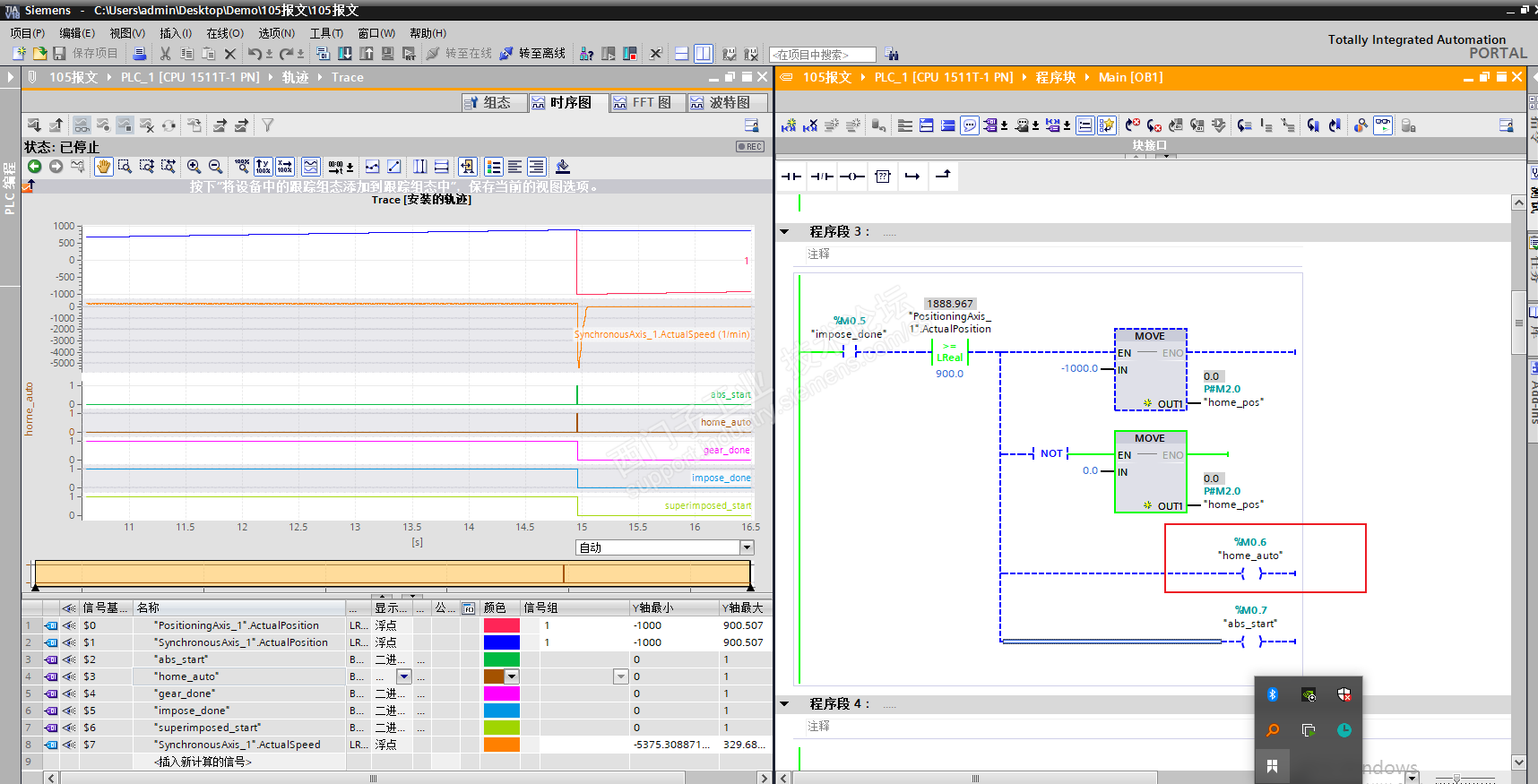
Task: Click the project search input field
Action: (x=822, y=55)
